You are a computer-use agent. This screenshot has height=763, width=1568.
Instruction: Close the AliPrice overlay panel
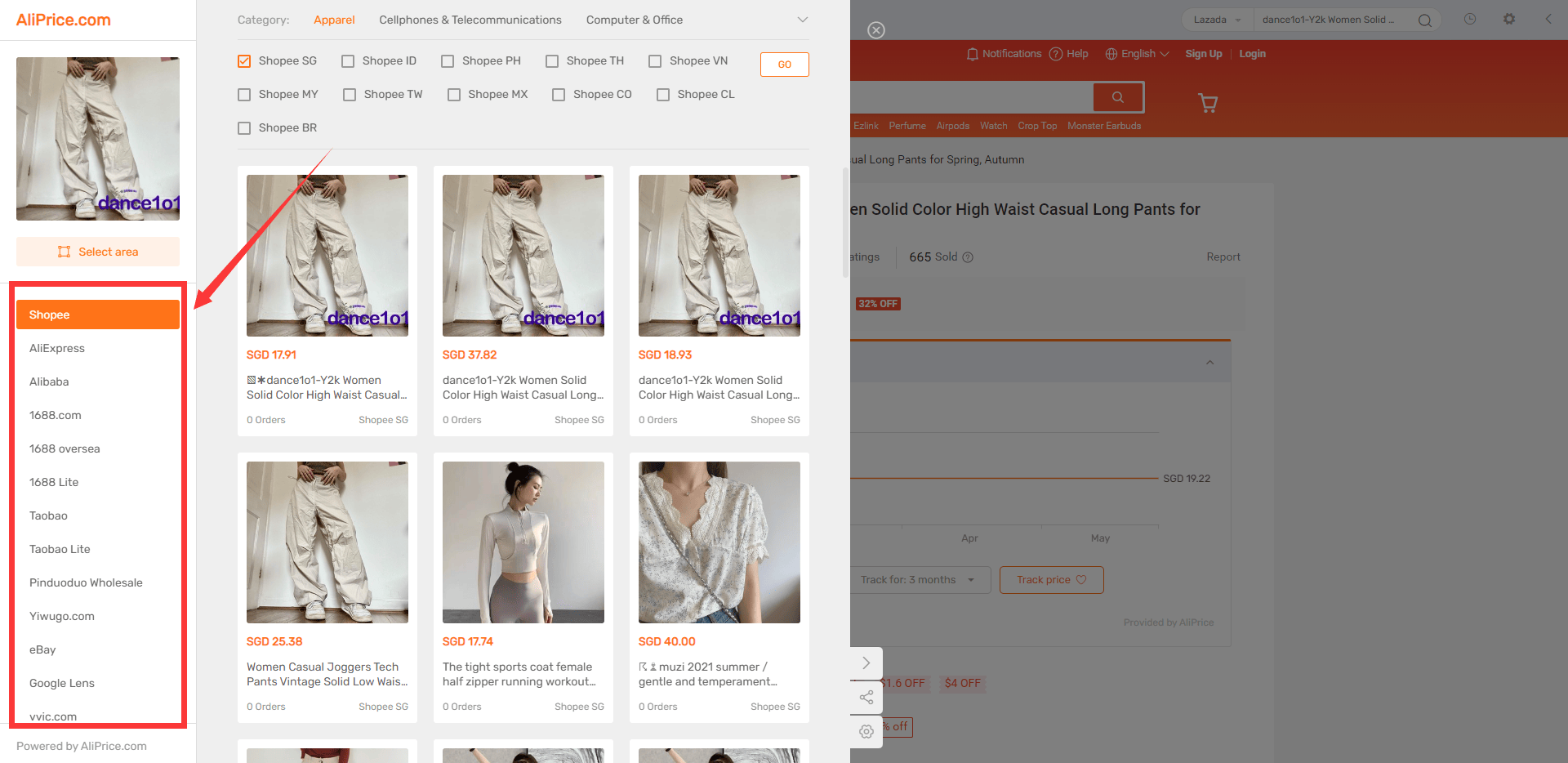[876, 30]
